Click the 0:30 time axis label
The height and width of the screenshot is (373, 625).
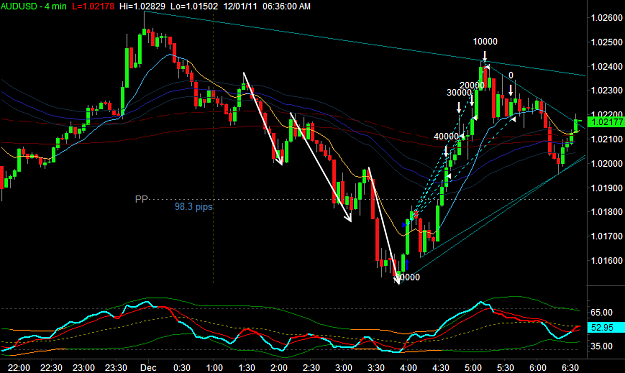coord(182,367)
